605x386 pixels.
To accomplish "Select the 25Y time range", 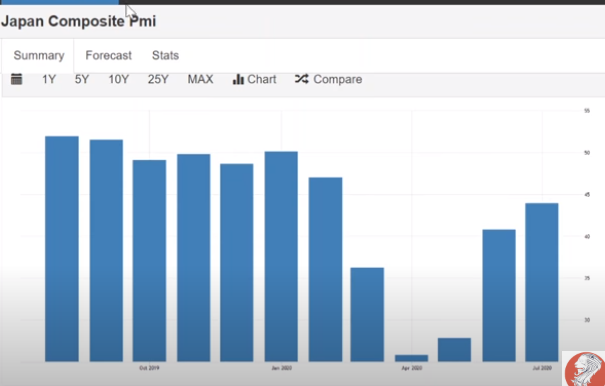I will tap(158, 80).
